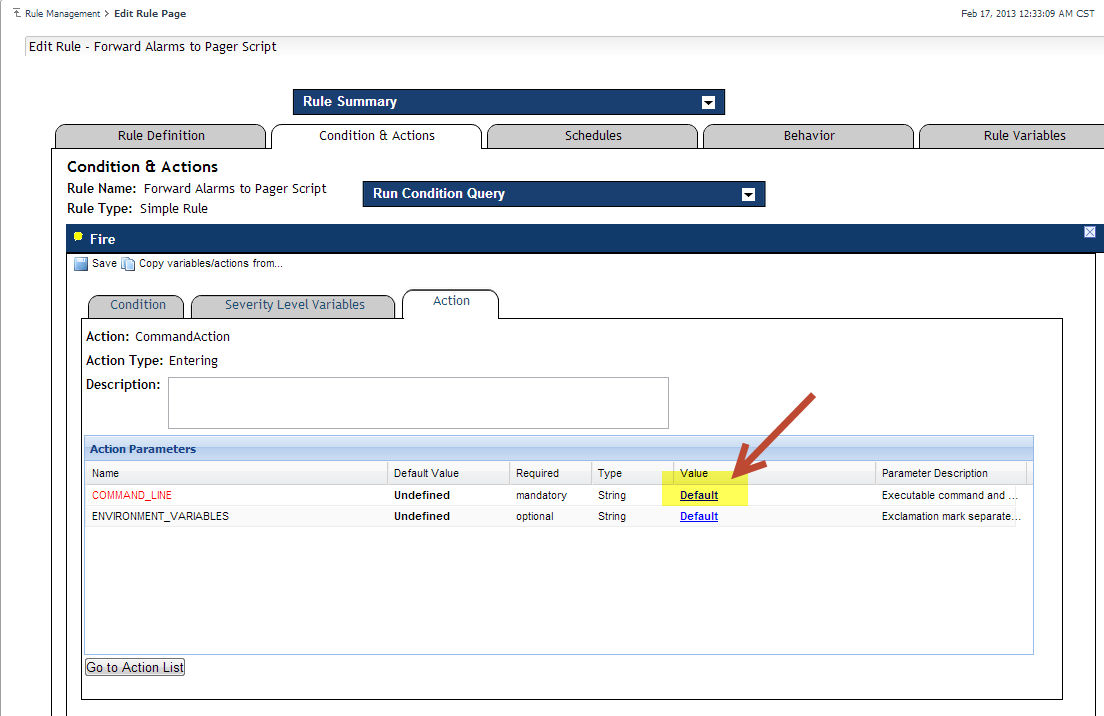Click the Rule Management breadcrumb link
Screen dimensions: 1104x716
coord(63,14)
